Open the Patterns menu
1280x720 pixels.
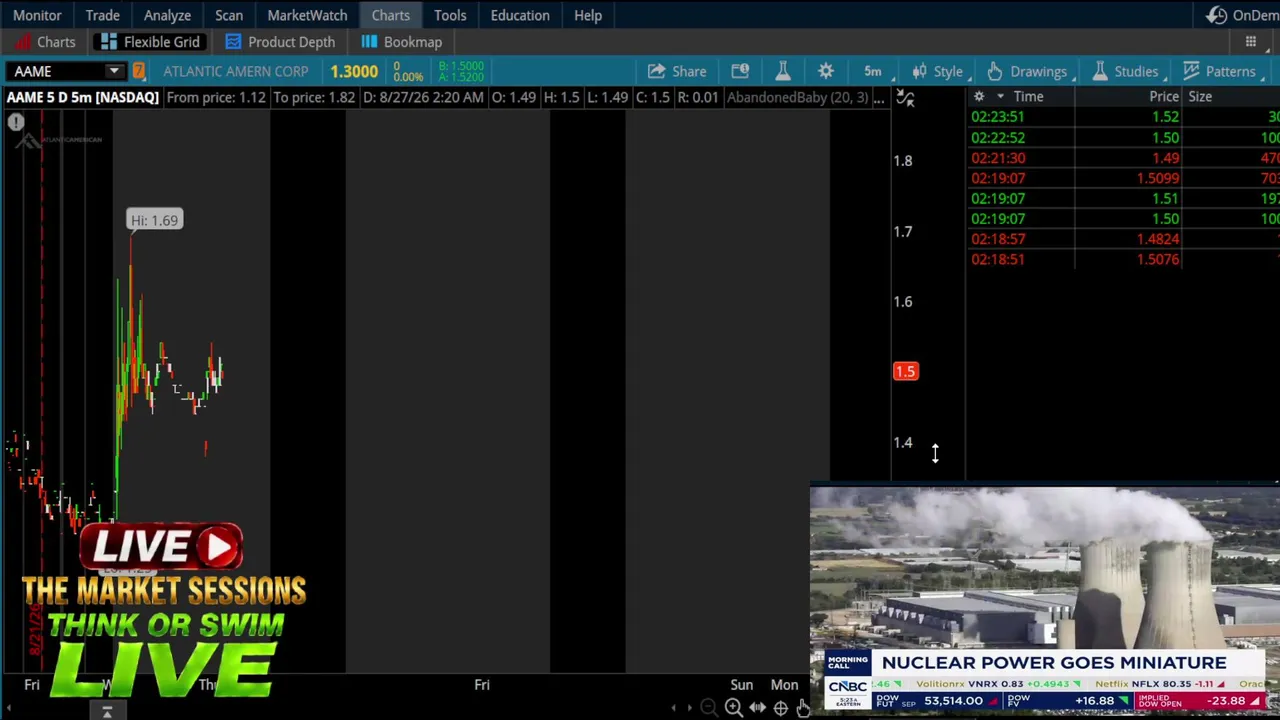pos(1219,71)
